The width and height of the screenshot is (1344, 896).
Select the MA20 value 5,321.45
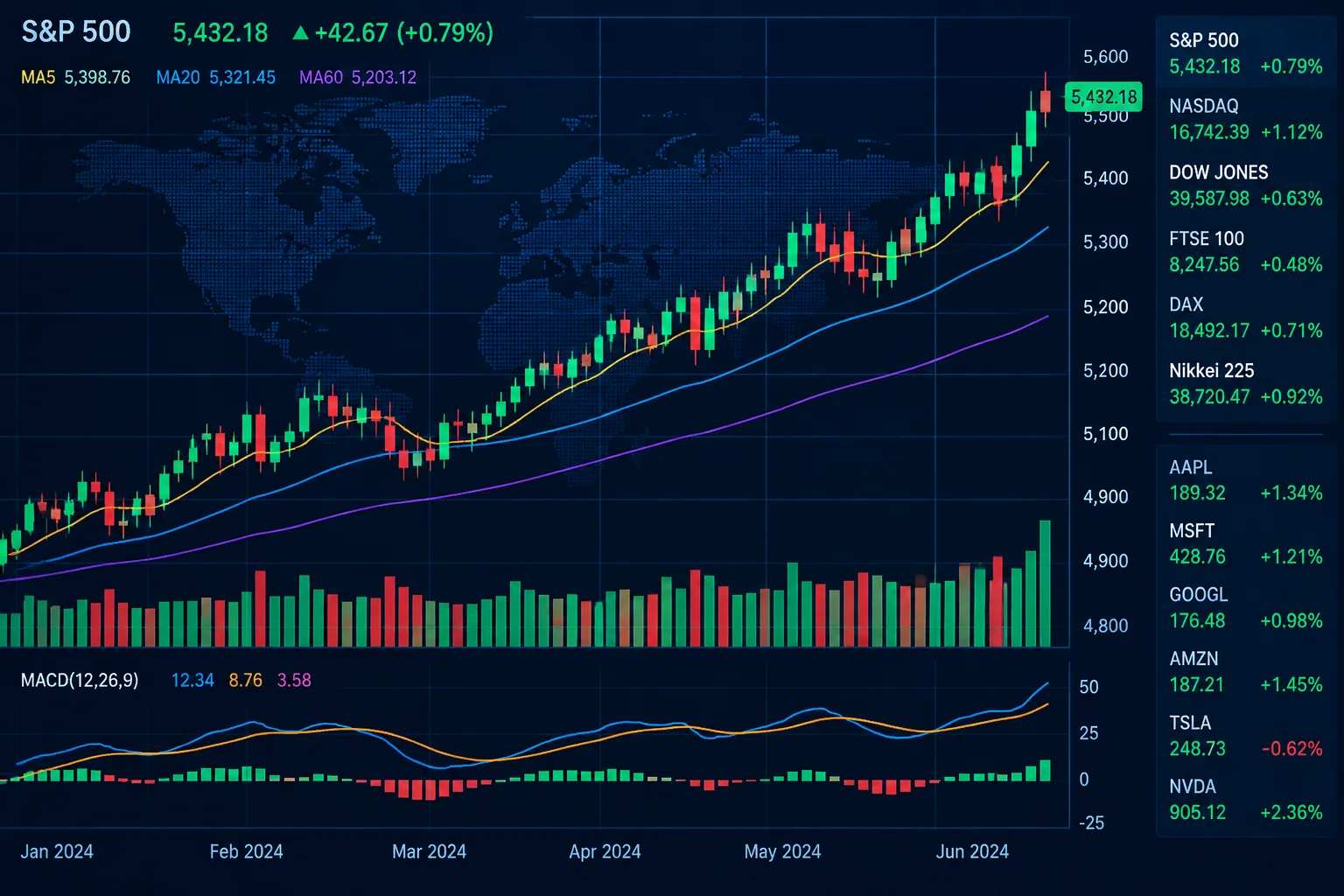[242, 78]
